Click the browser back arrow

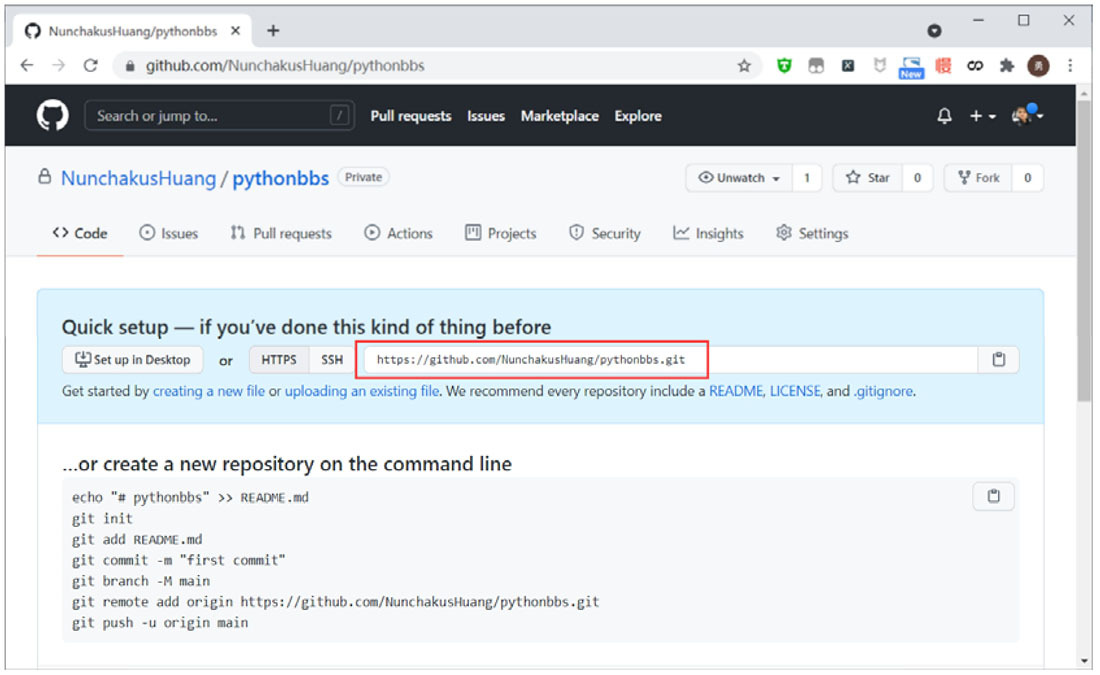[27, 66]
